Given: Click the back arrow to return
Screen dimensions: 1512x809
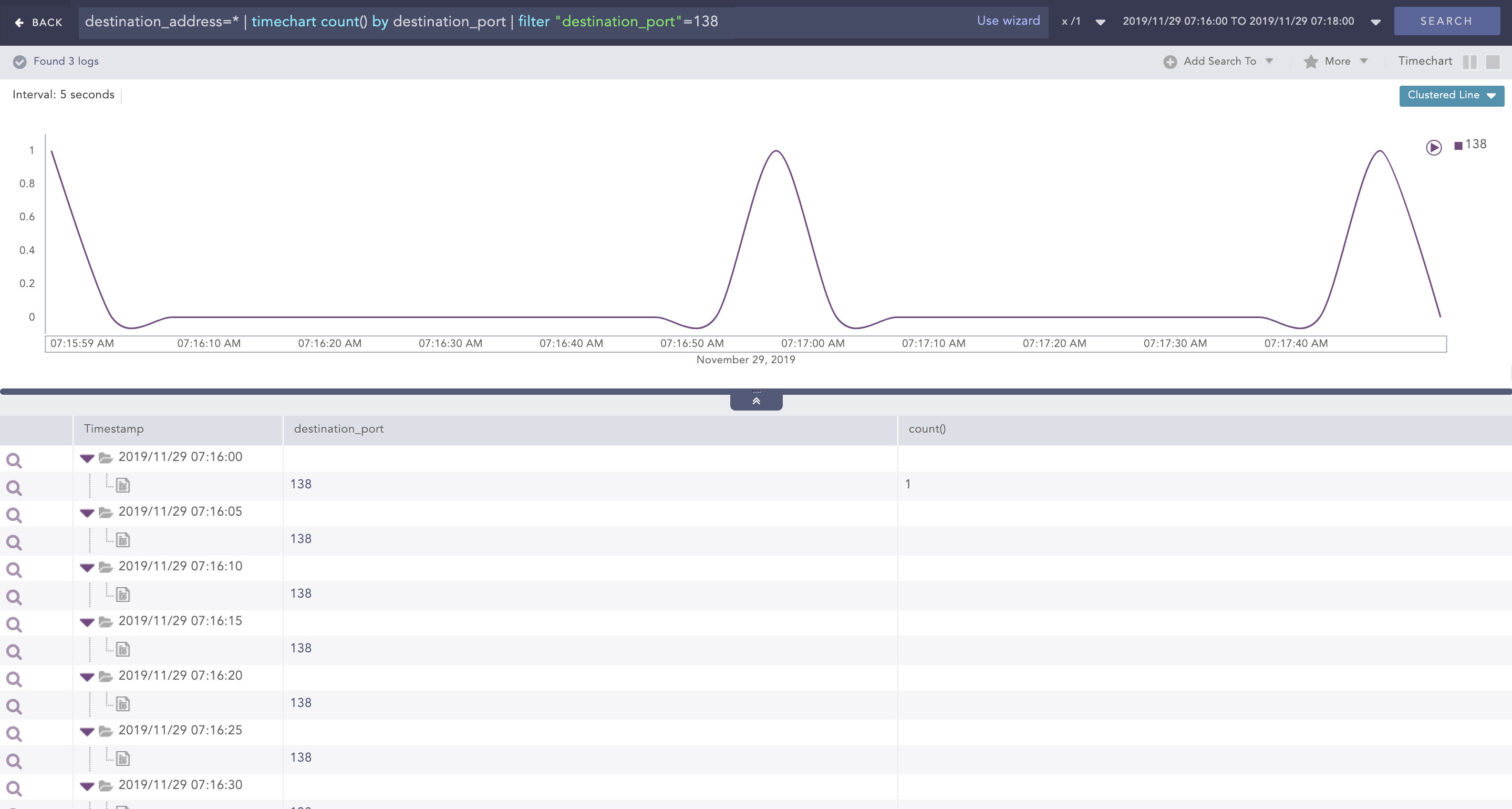Looking at the screenshot, I should 19,22.
